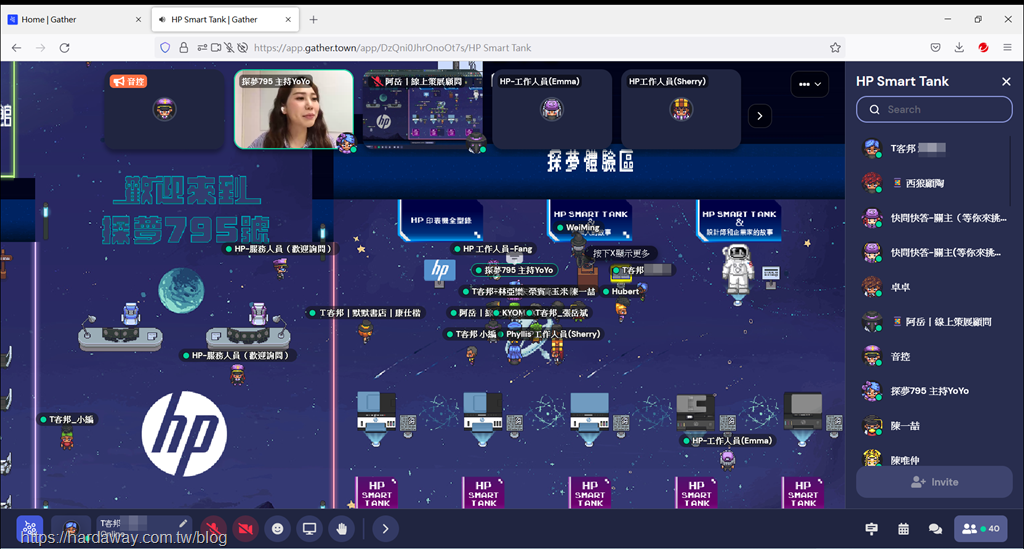Show next video tiles with arrow

[x=760, y=116]
